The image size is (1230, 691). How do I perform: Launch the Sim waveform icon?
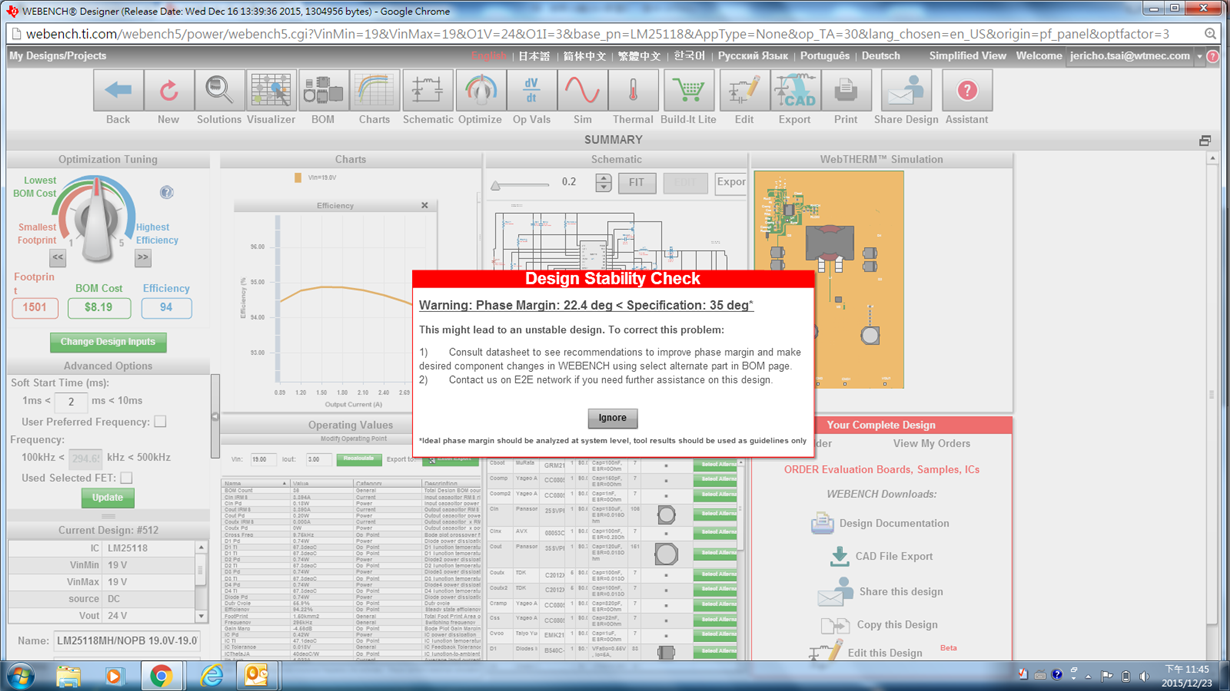click(582, 91)
